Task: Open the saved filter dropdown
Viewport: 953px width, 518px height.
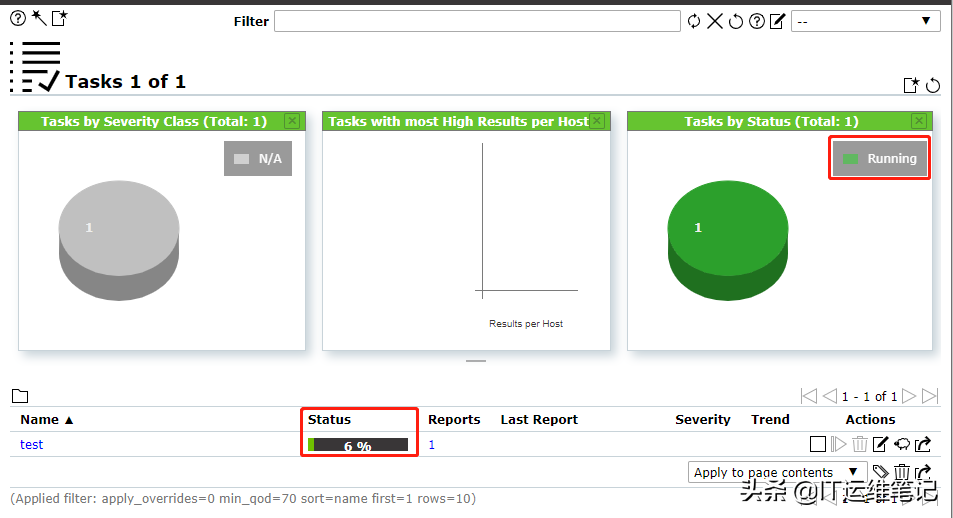Action: pyautogui.click(x=865, y=21)
